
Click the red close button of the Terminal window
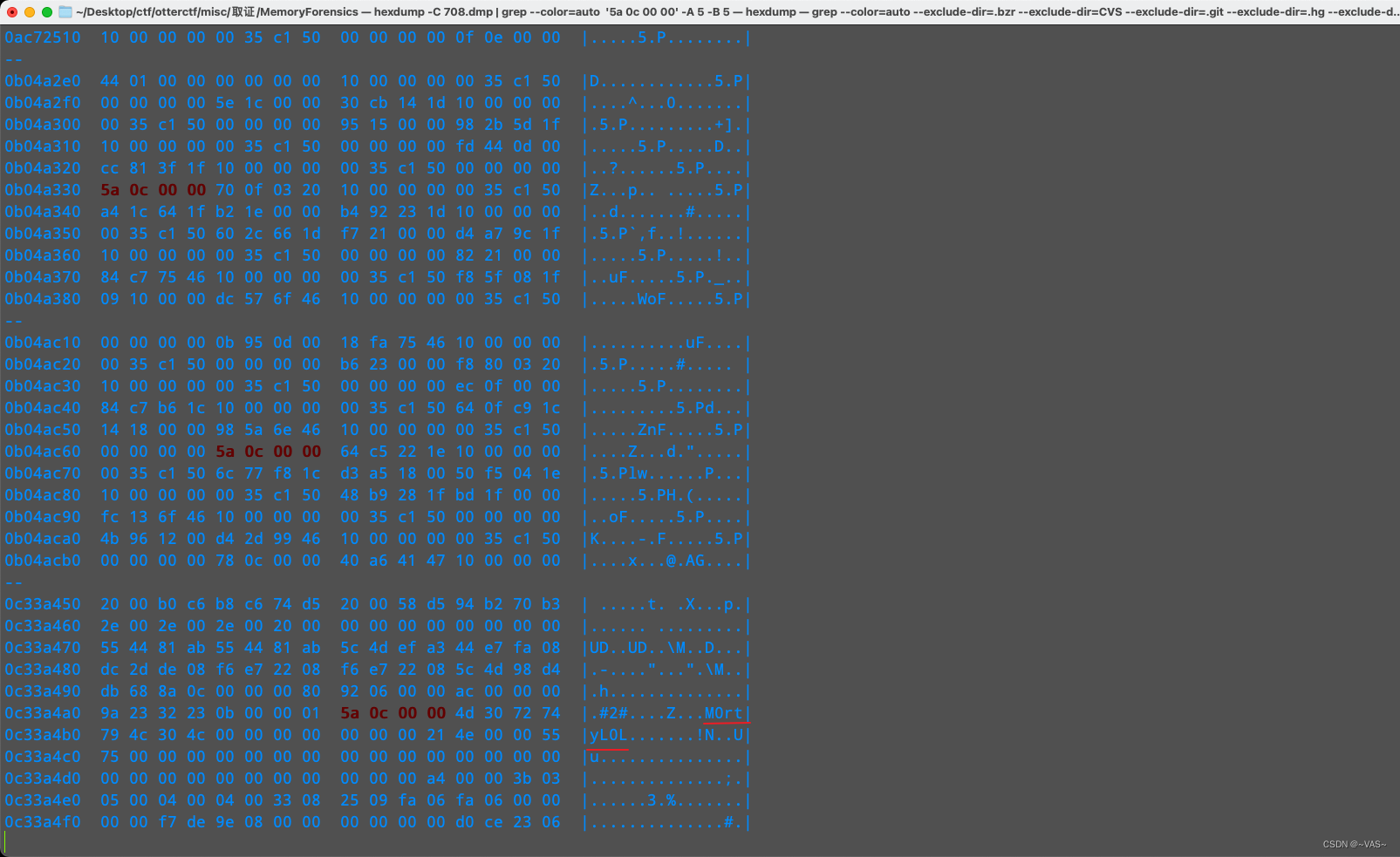pyautogui.click(x=10, y=12)
